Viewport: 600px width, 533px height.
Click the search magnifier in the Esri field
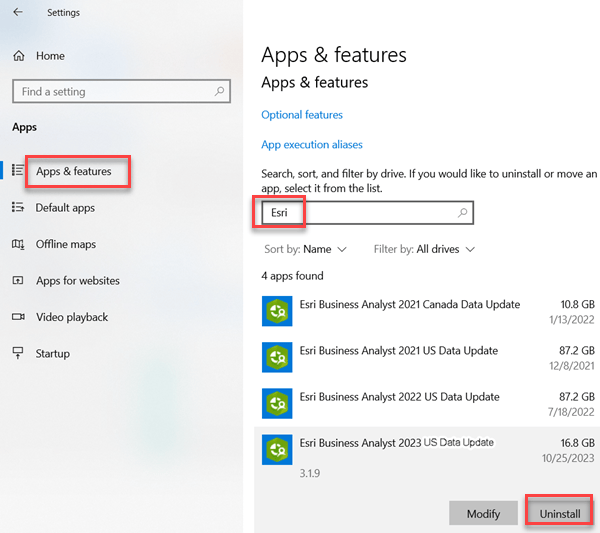click(x=463, y=212)
